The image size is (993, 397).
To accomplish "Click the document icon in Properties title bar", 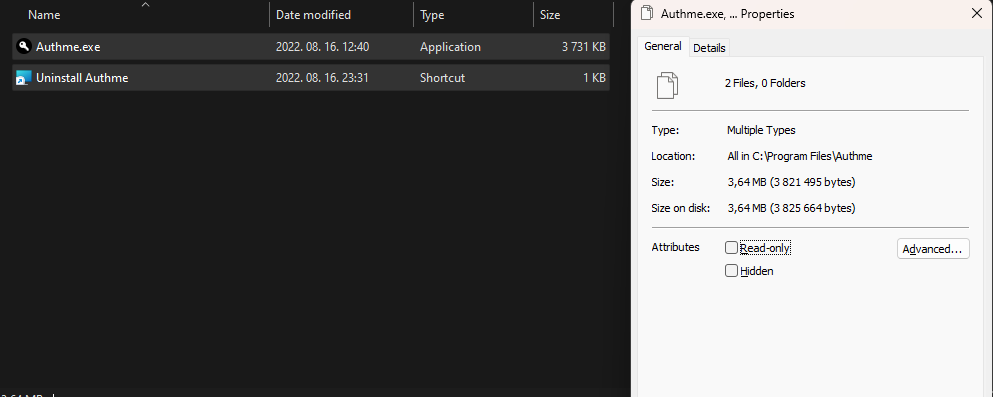I will [x=647, y=13].
